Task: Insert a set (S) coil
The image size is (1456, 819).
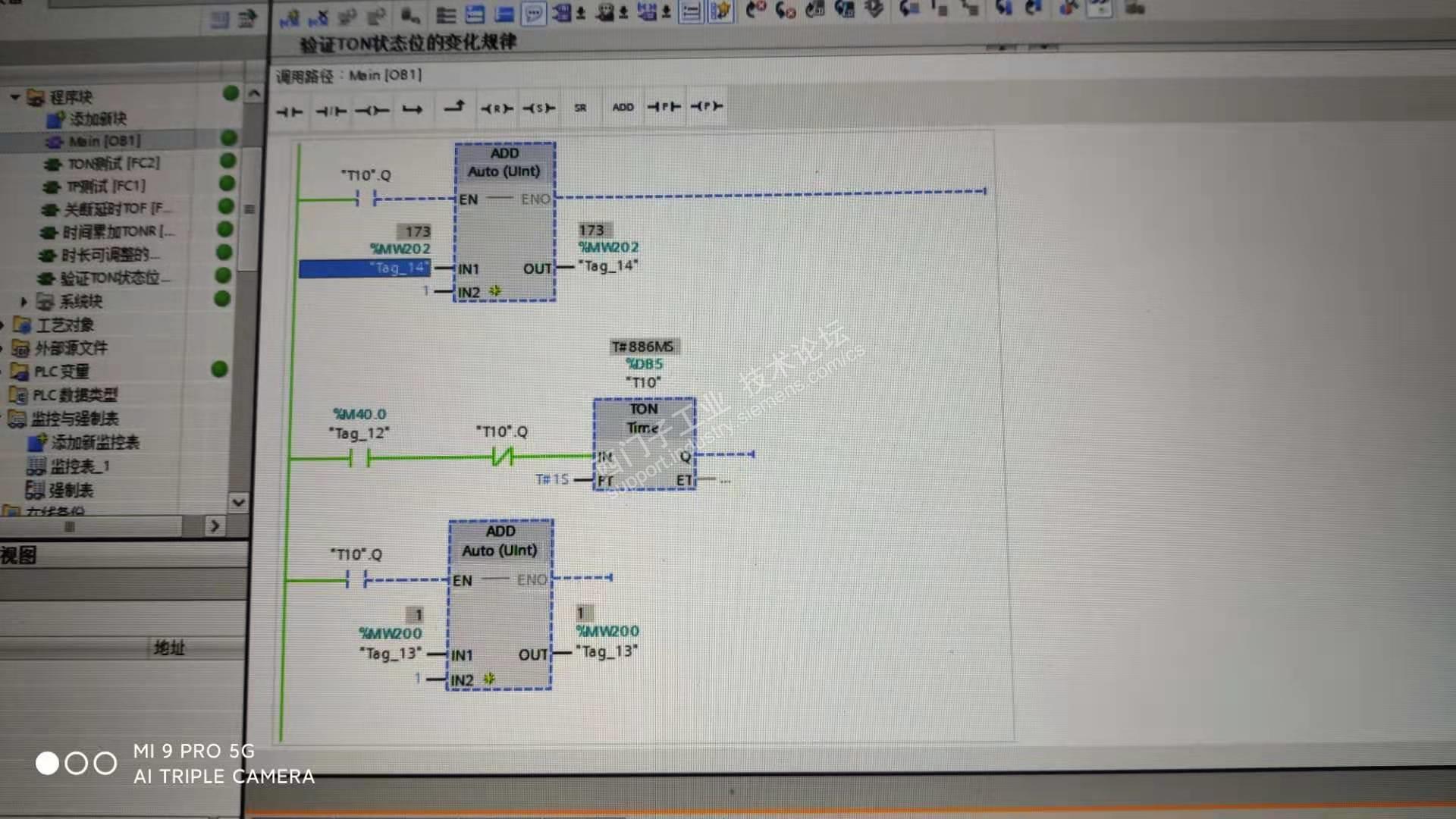Action: click(x=539, y=108)
